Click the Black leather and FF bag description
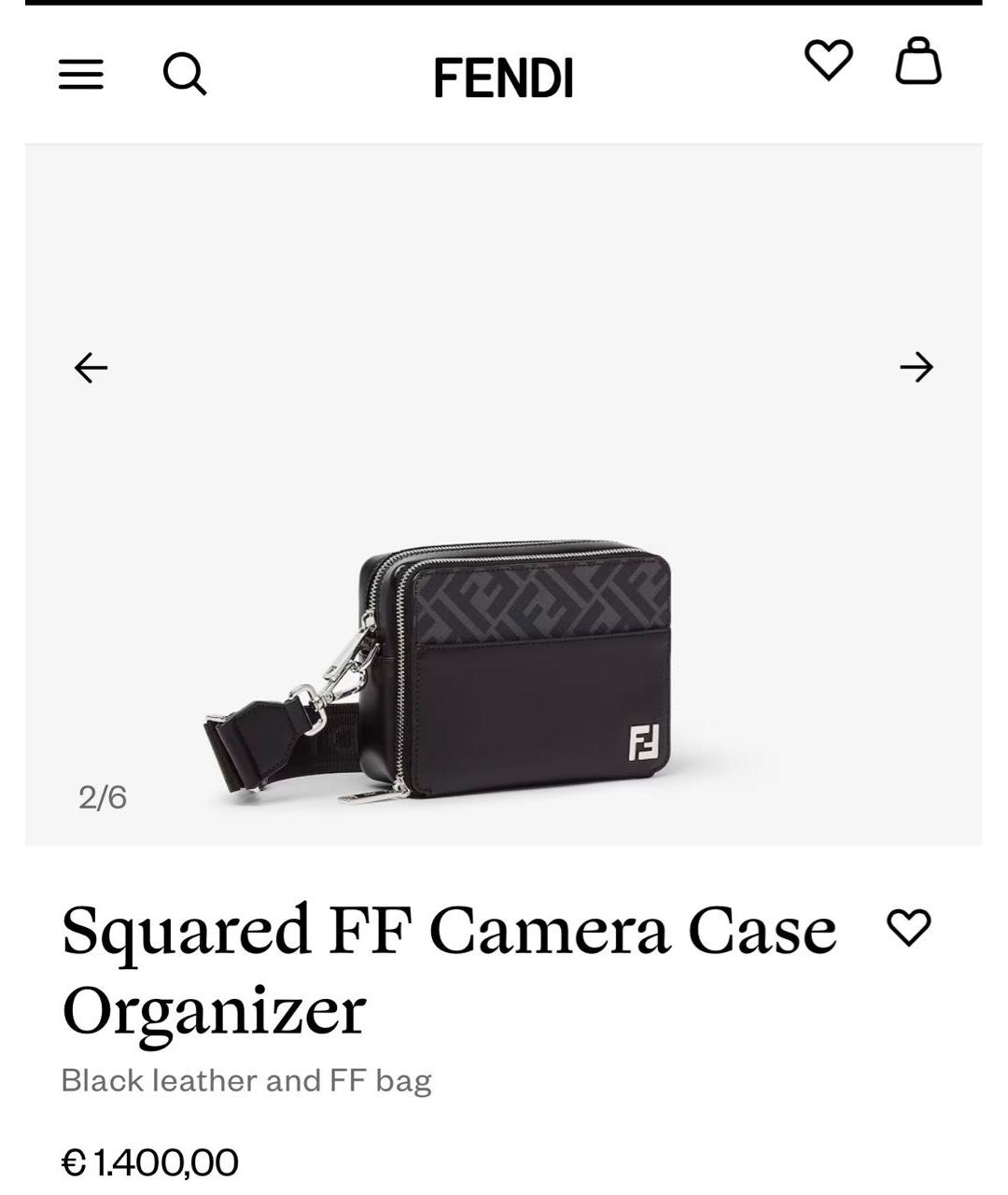This screenshot has width=1008, height=1195. tap(246, 1080)
